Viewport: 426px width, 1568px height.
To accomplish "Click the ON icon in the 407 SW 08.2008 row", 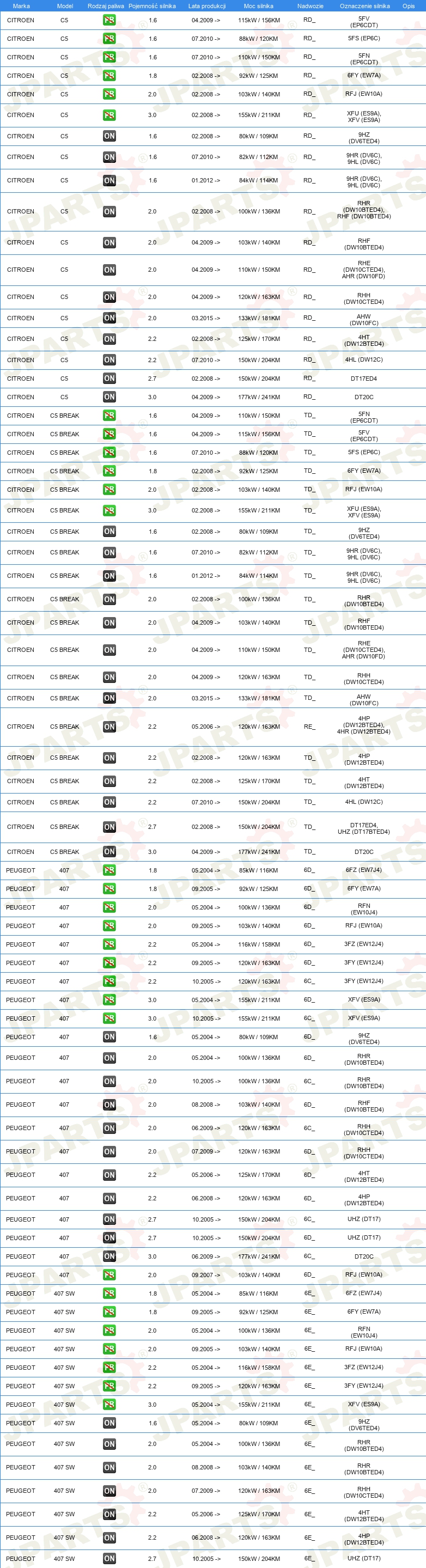I will [x=109, y=1468].
